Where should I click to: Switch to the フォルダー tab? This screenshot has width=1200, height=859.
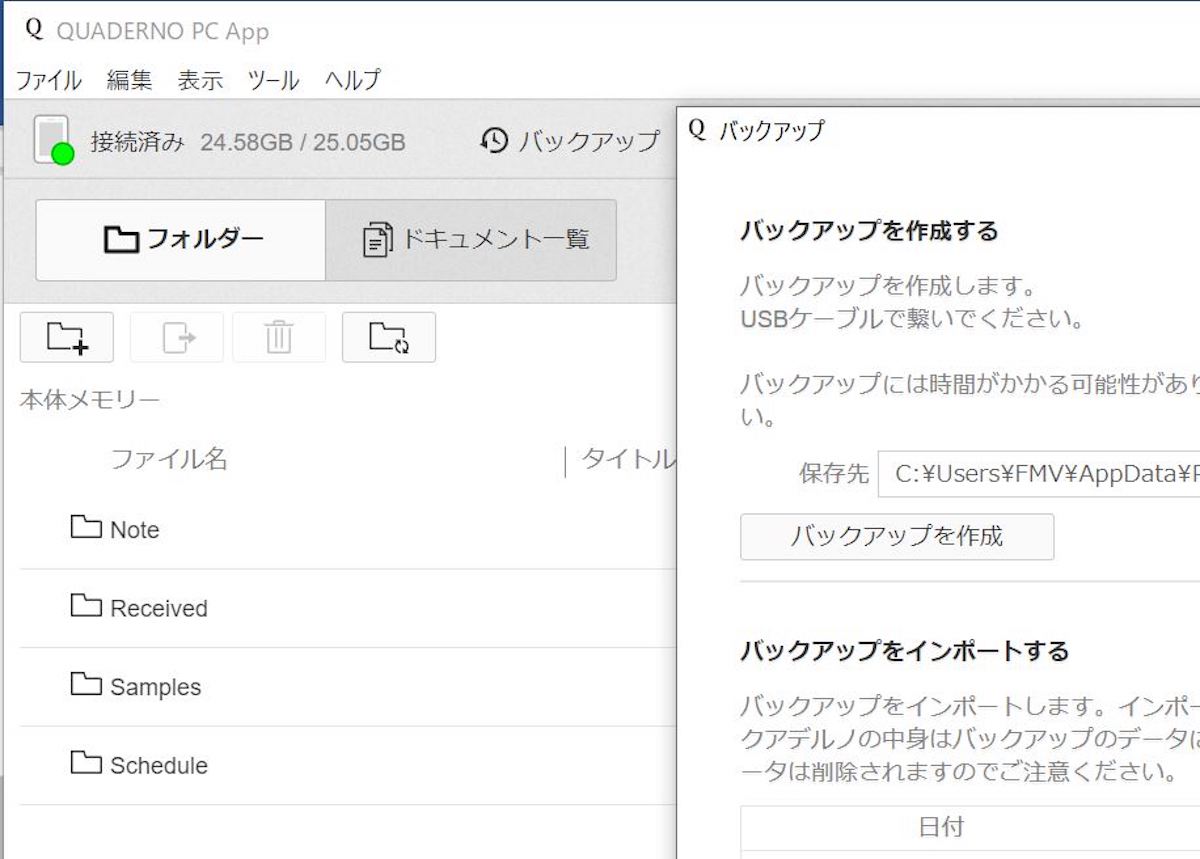pyautogui.click(x=181, y=240)
